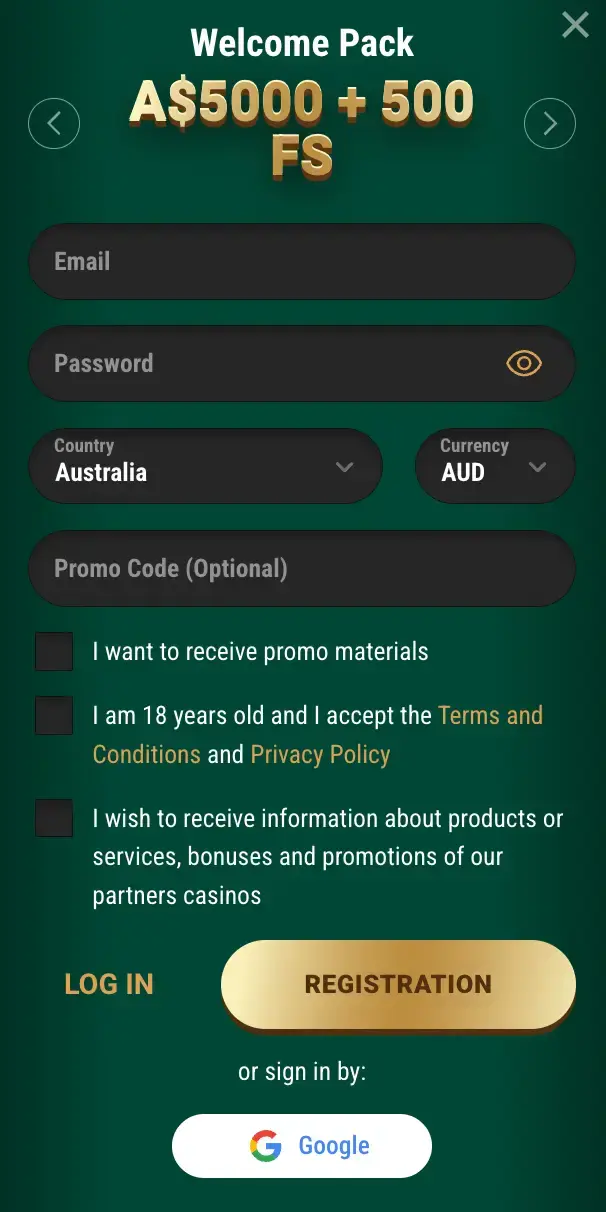Close the registration popup with X
Screen dimensions: 606x1212
[575, 25]
